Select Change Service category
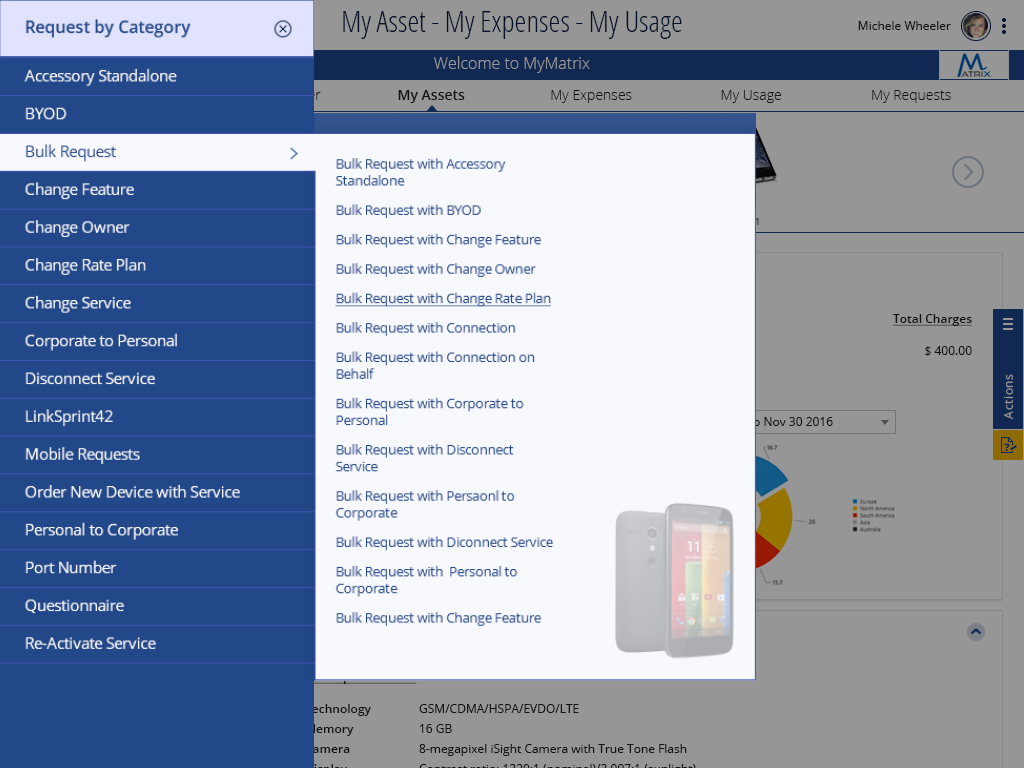This screenshot has width=1024, height=768. click(157, 304)
